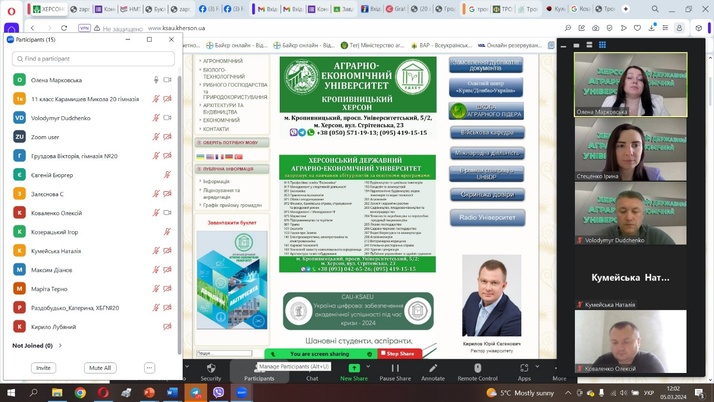Open Міжнародна діяльність link
Image resolution: width=714 pixels, height=402 pixels.
487,153
